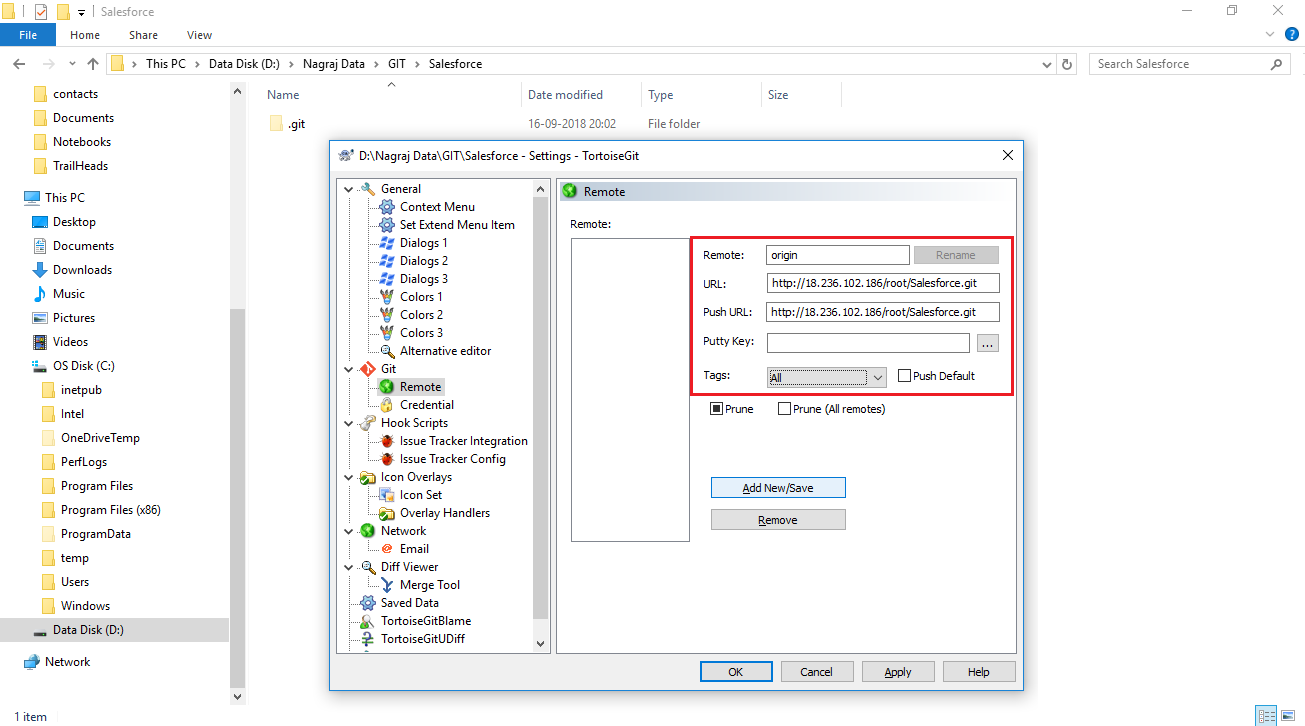The height and width of the screenshot is (726, 1305).
Task: Click the Email at-sign icon
Action: 387,549
